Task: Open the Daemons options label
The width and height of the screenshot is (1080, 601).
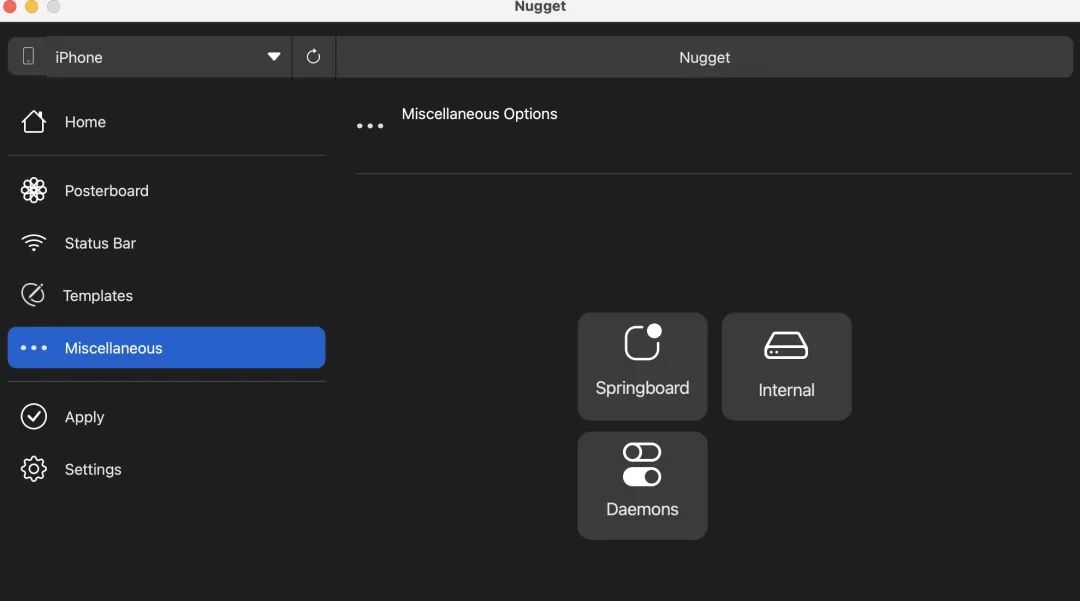Action: [643, 509]
